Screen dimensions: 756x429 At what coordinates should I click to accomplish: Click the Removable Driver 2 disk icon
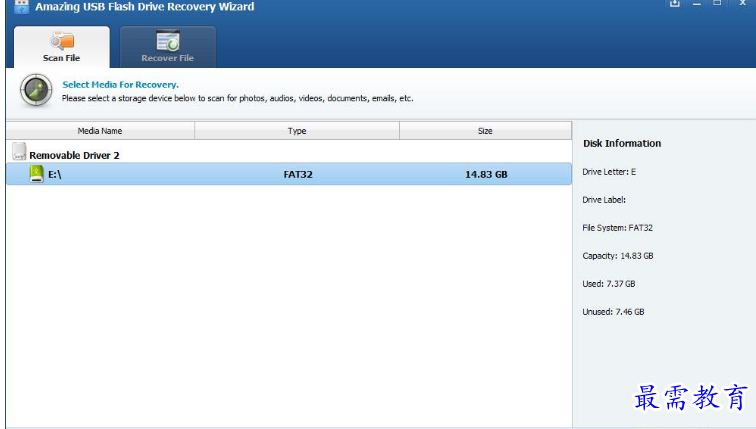[19, 151]
